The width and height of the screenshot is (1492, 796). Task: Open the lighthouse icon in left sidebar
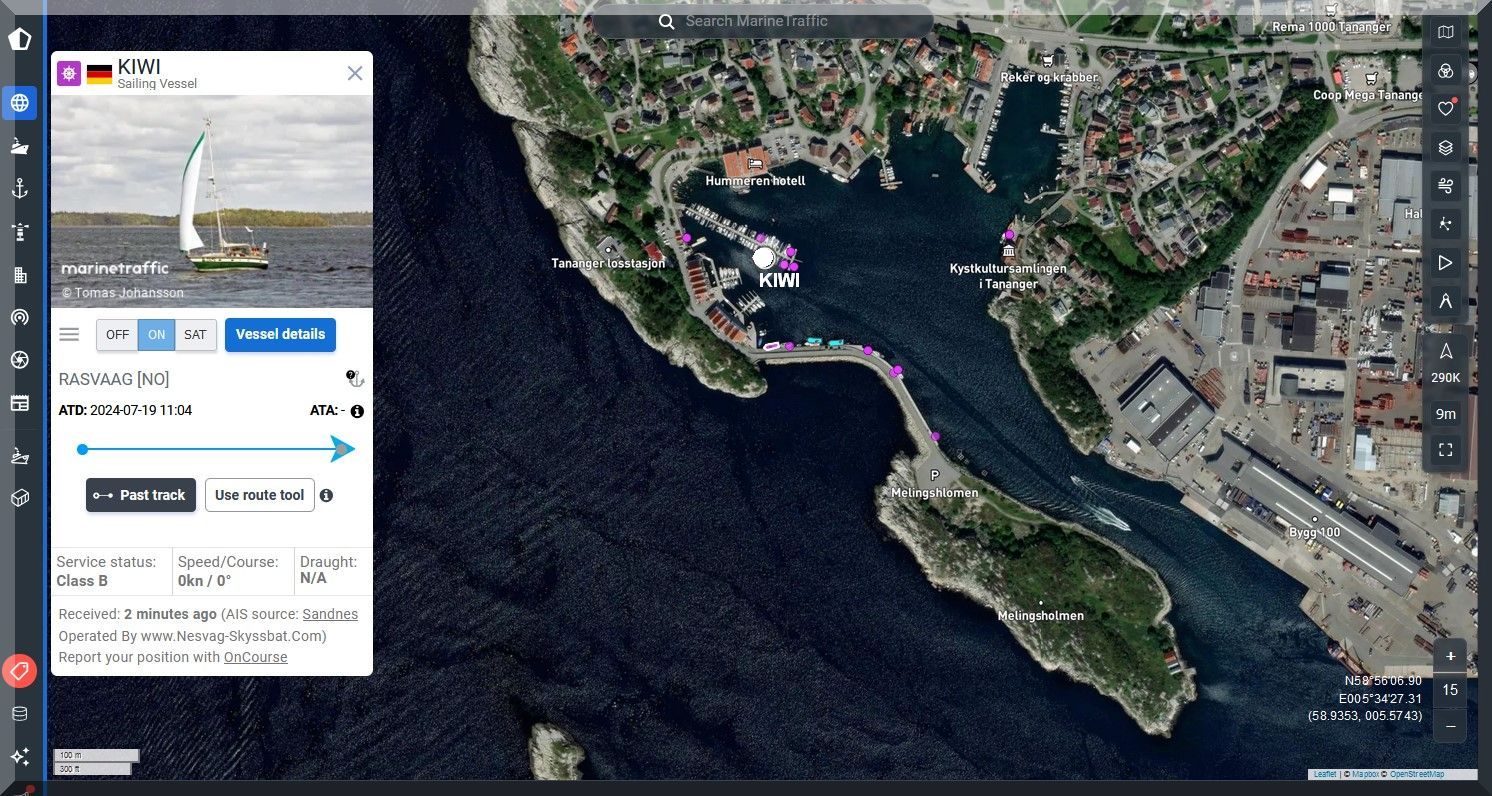(x=19, y=232)
